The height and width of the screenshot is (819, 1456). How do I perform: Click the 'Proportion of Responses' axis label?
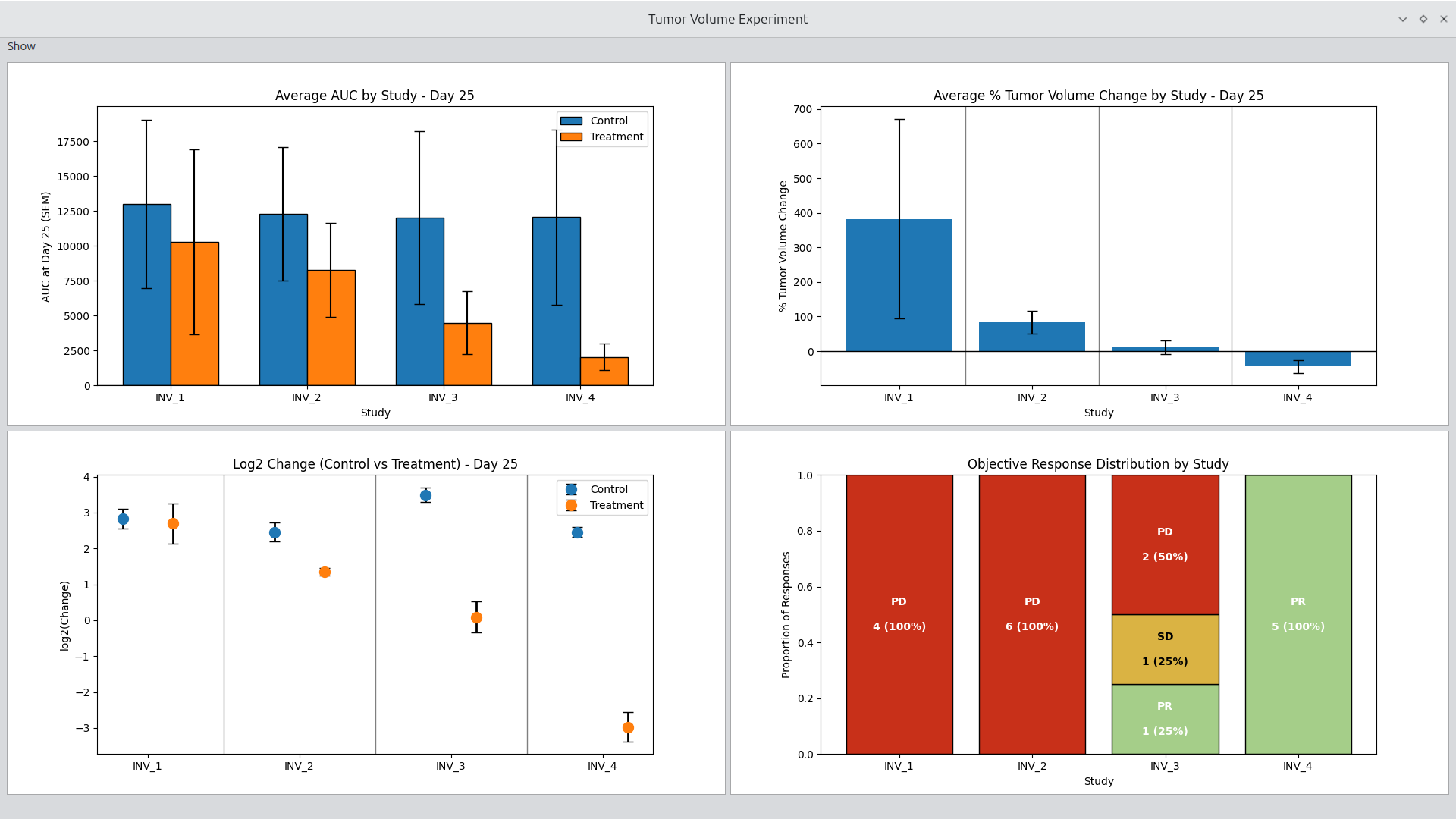[786, 615]
